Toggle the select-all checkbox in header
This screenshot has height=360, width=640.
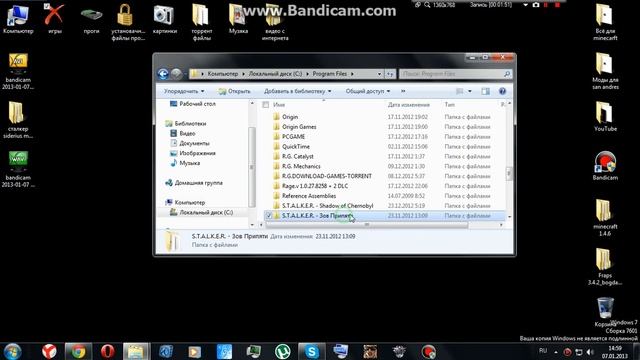pyautogui.click(x=266, y=105)
